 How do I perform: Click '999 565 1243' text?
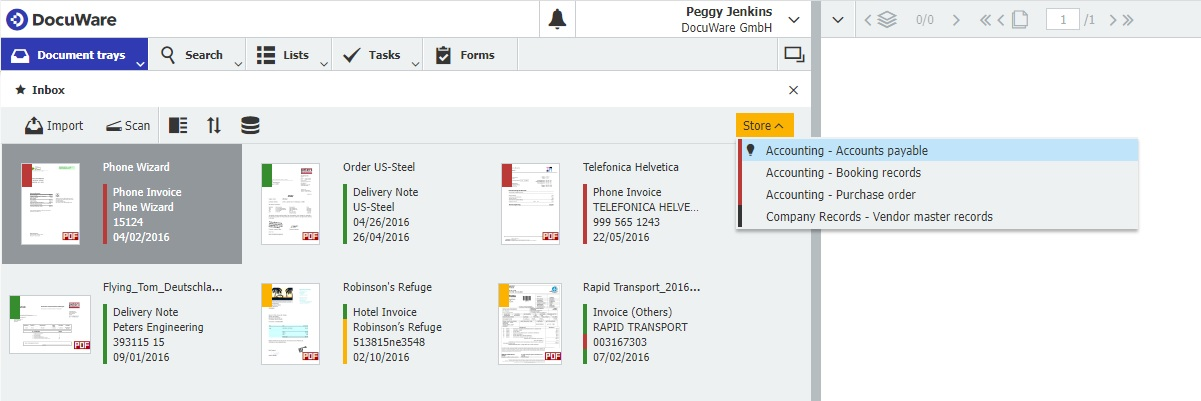tap(626, 222)
